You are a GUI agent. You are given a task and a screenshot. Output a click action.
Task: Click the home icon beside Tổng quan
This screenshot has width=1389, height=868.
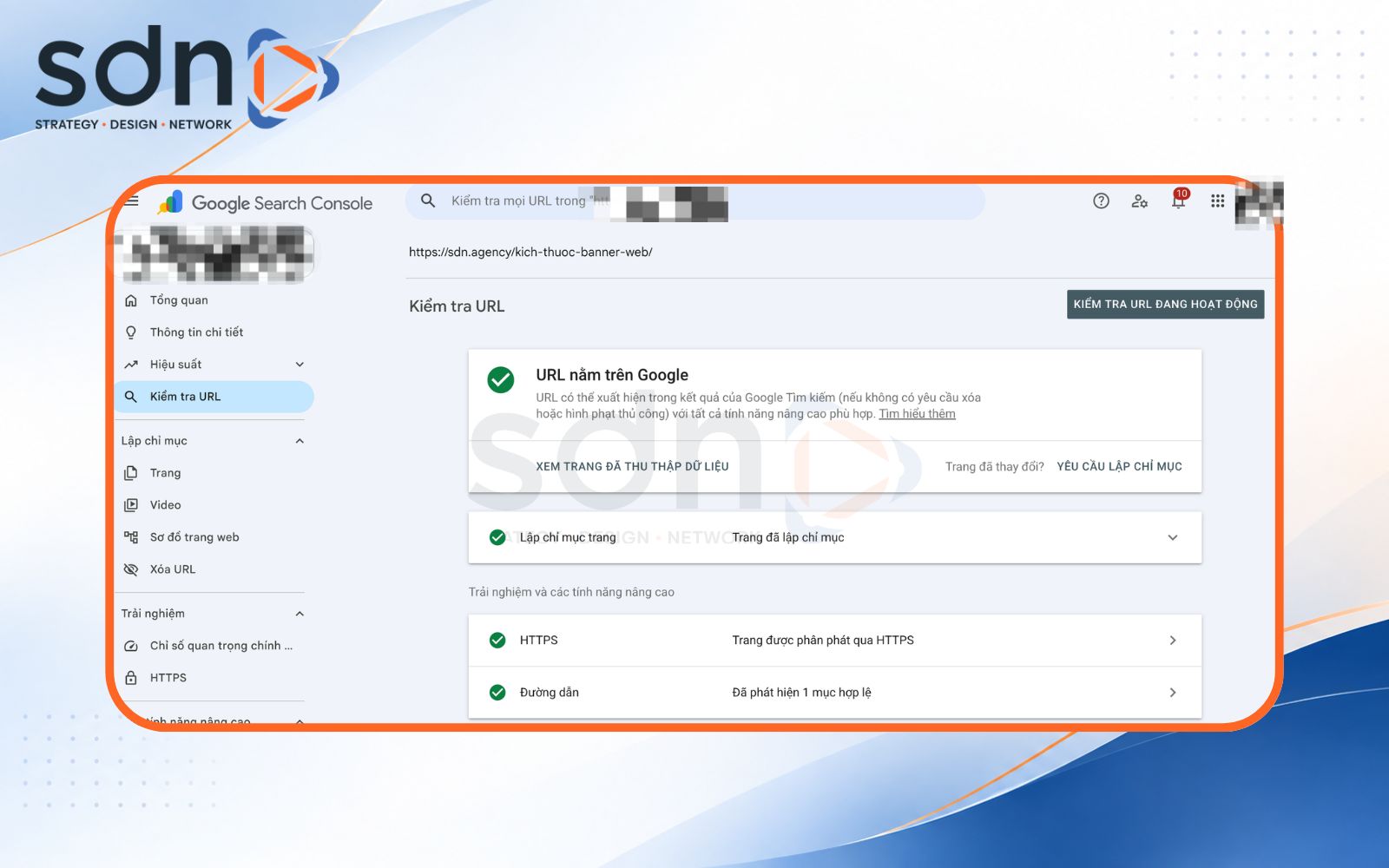coord(131,300)
